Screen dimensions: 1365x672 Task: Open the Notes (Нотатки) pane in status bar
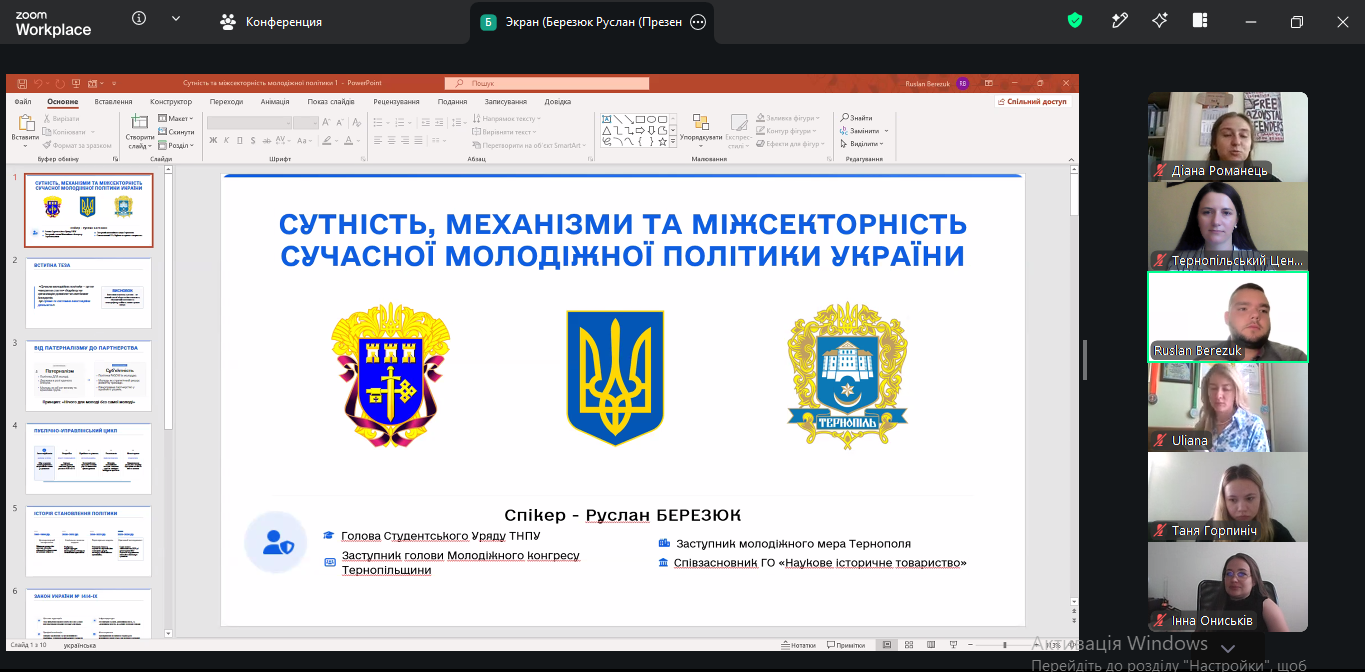[x=798, y=645]
